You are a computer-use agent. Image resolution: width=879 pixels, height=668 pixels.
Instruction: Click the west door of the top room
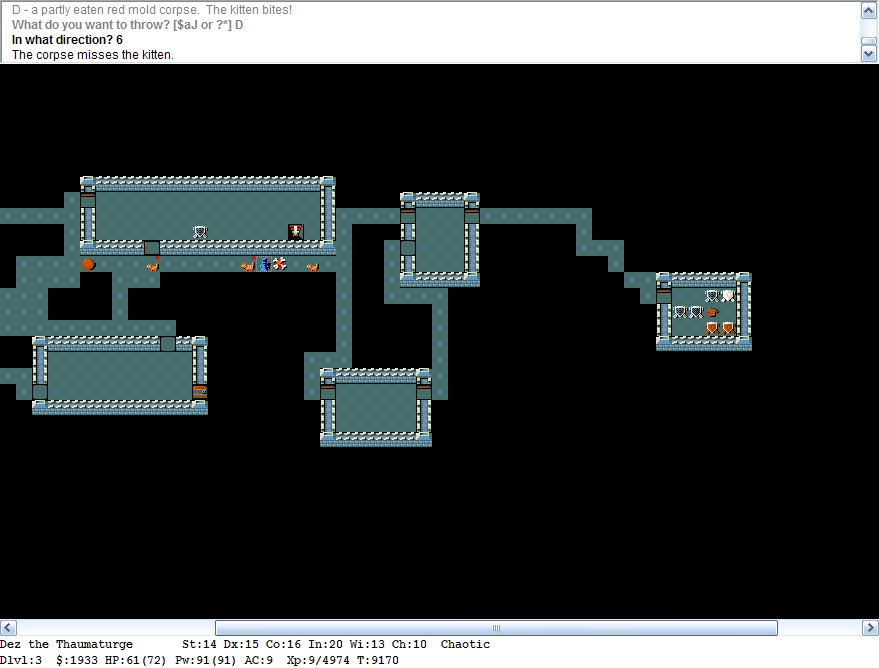pos(88,200)
